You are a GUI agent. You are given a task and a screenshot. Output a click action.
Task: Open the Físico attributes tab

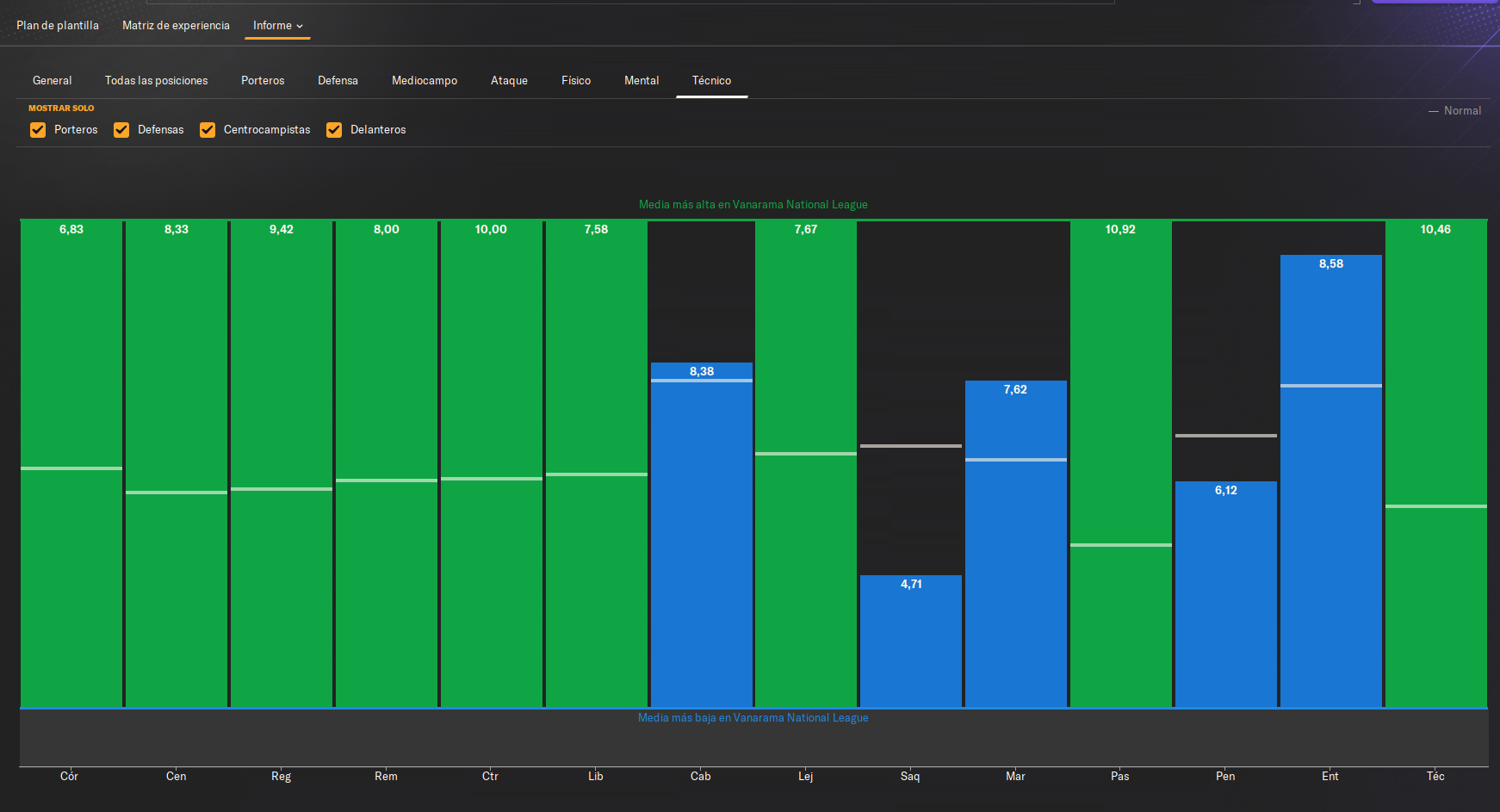click(x=576, y=80)
